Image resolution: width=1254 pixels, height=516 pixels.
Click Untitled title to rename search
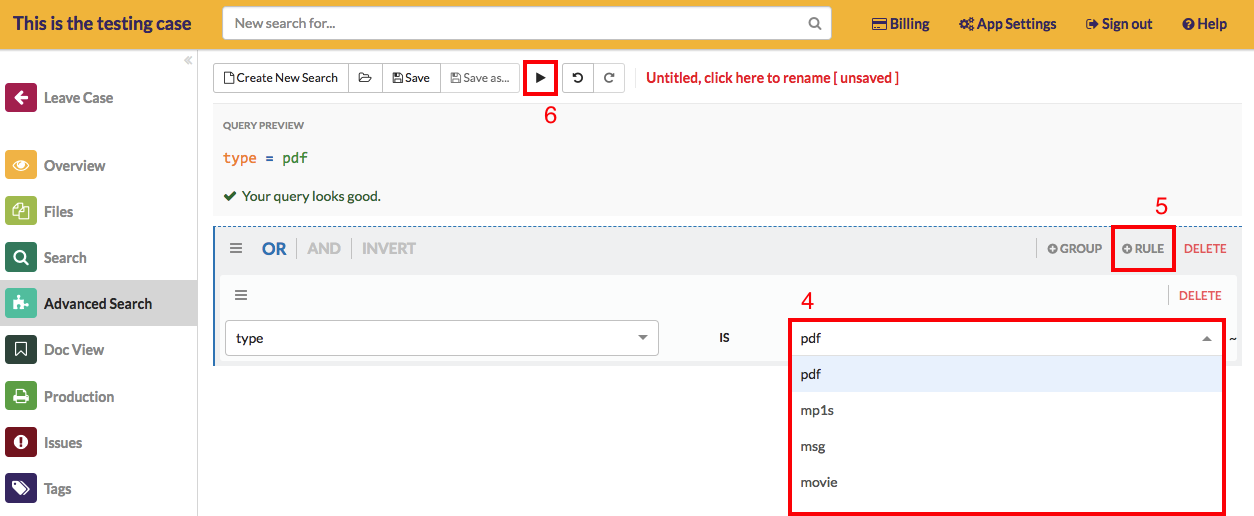coord(772,78)
